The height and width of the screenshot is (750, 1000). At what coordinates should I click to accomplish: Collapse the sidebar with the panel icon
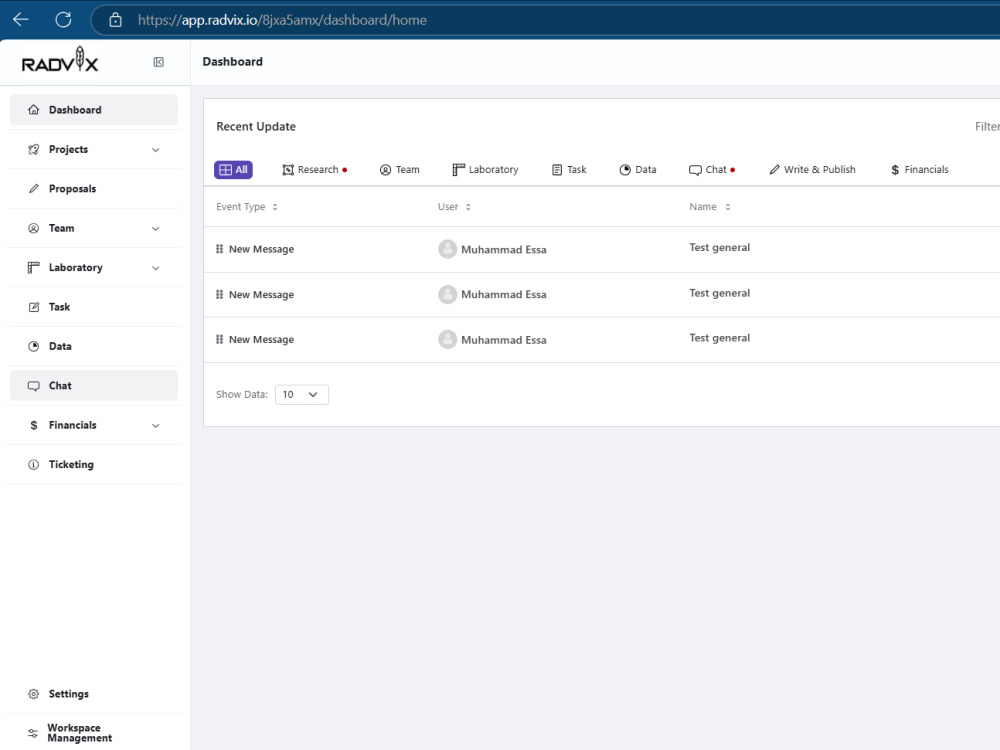(159, 62)
